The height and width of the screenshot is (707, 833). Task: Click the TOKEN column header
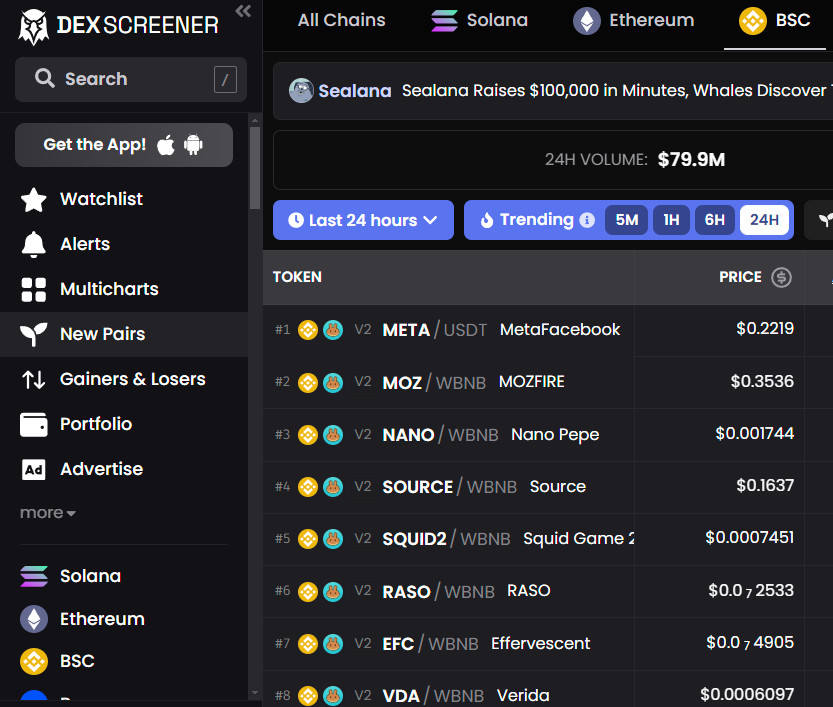tap(297, 277)
